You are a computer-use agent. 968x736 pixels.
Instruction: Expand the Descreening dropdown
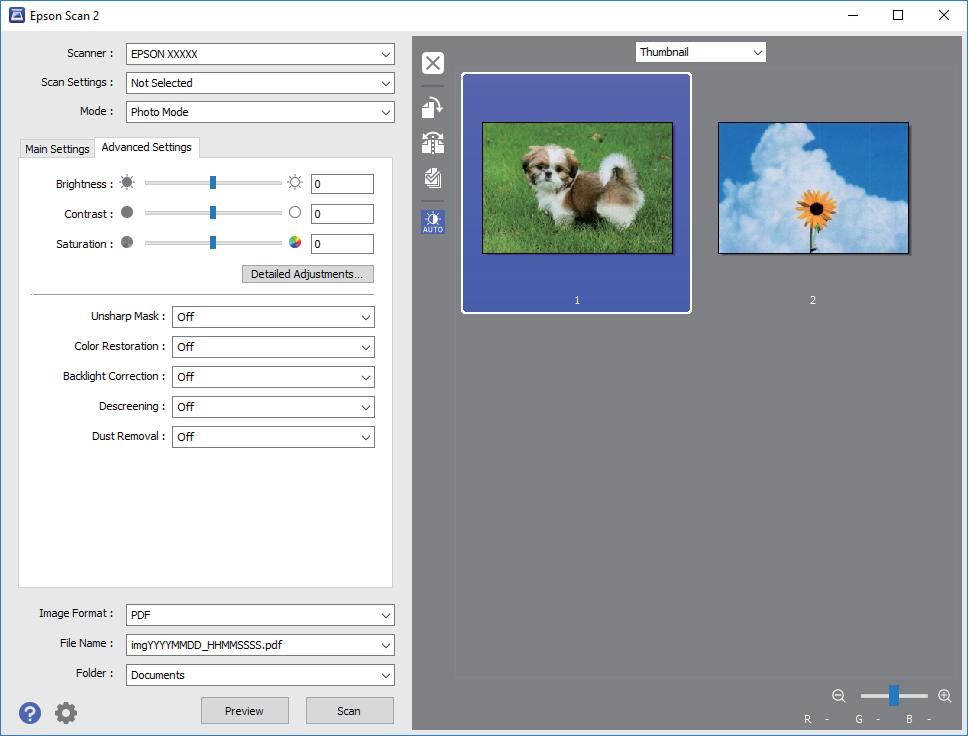click(x=273, y=407)
